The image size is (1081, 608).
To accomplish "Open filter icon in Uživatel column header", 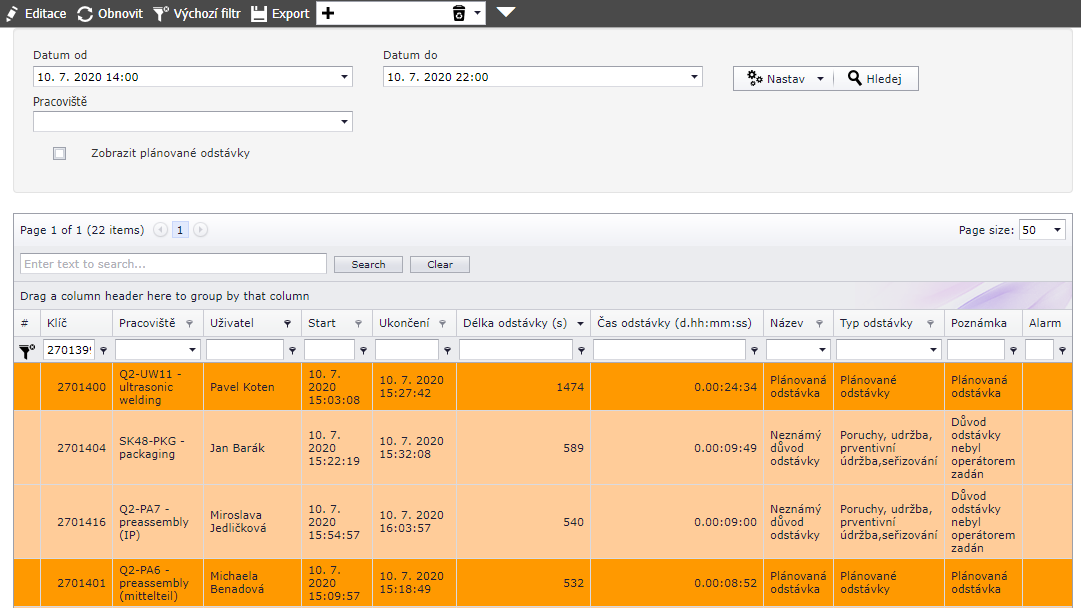I will (287, 324).
